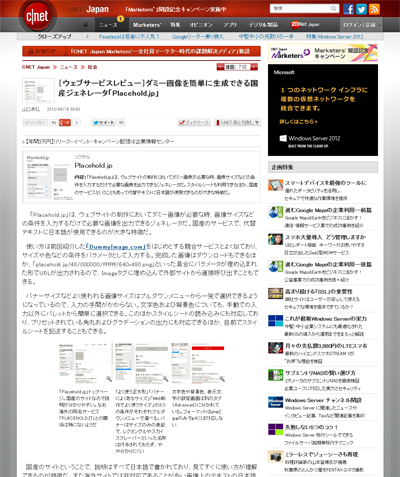Go to the home icon in the nav bar

(86, 25)
